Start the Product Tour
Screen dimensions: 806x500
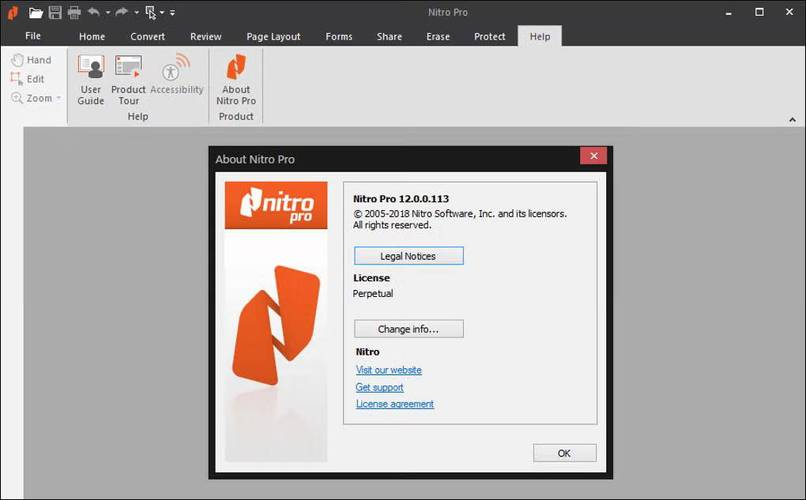129,80
